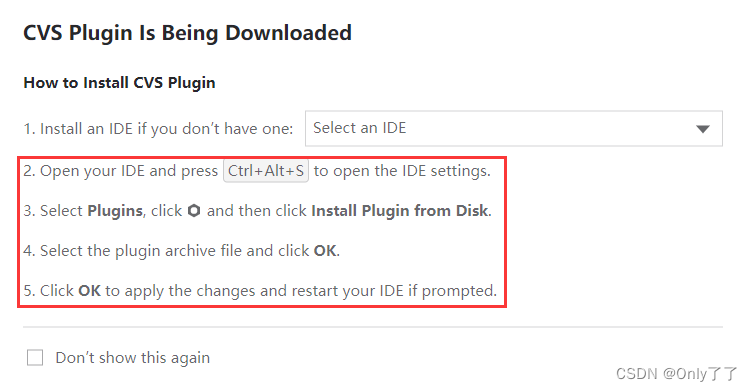Screen dimensions: 752x391
Task: Click the "Select an IDE" placeholder text
Action: (x=360, y=128)
